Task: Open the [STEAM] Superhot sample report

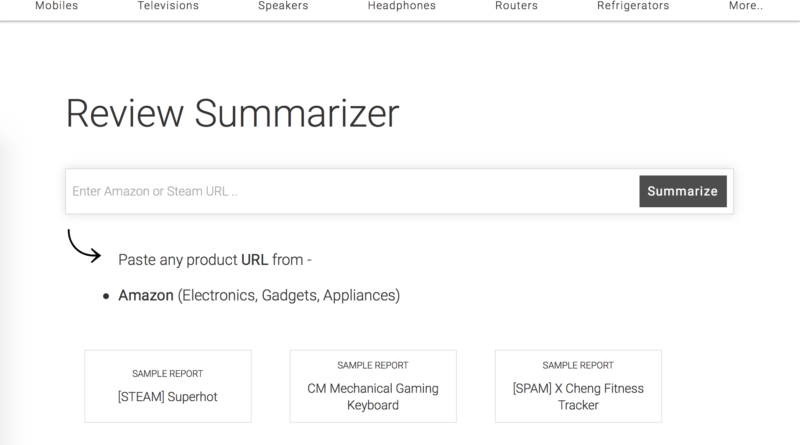Action: 168,386
